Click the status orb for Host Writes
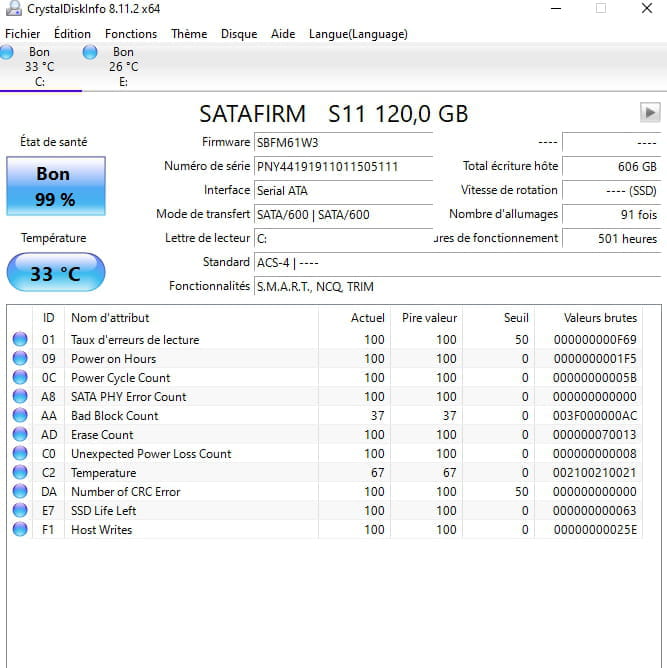Screen dimensions: 667x668 (20, 530)
